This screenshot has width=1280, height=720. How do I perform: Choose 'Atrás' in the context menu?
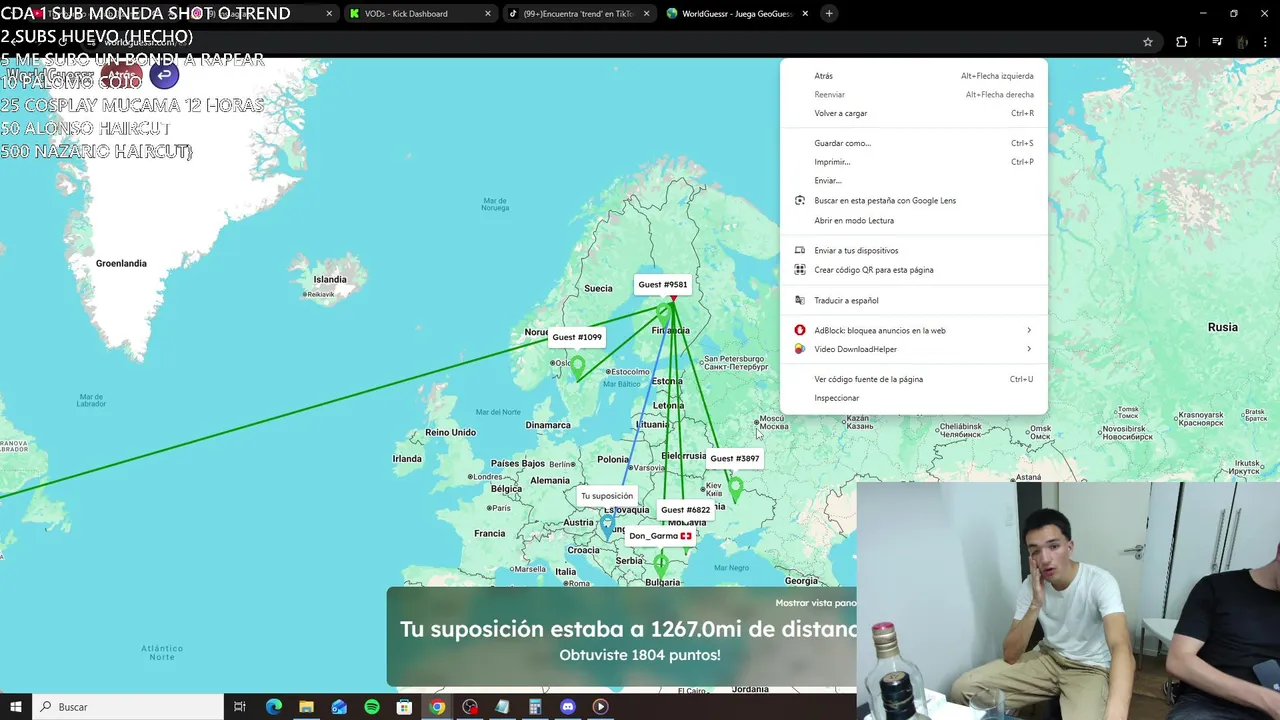tap(913, 76)
